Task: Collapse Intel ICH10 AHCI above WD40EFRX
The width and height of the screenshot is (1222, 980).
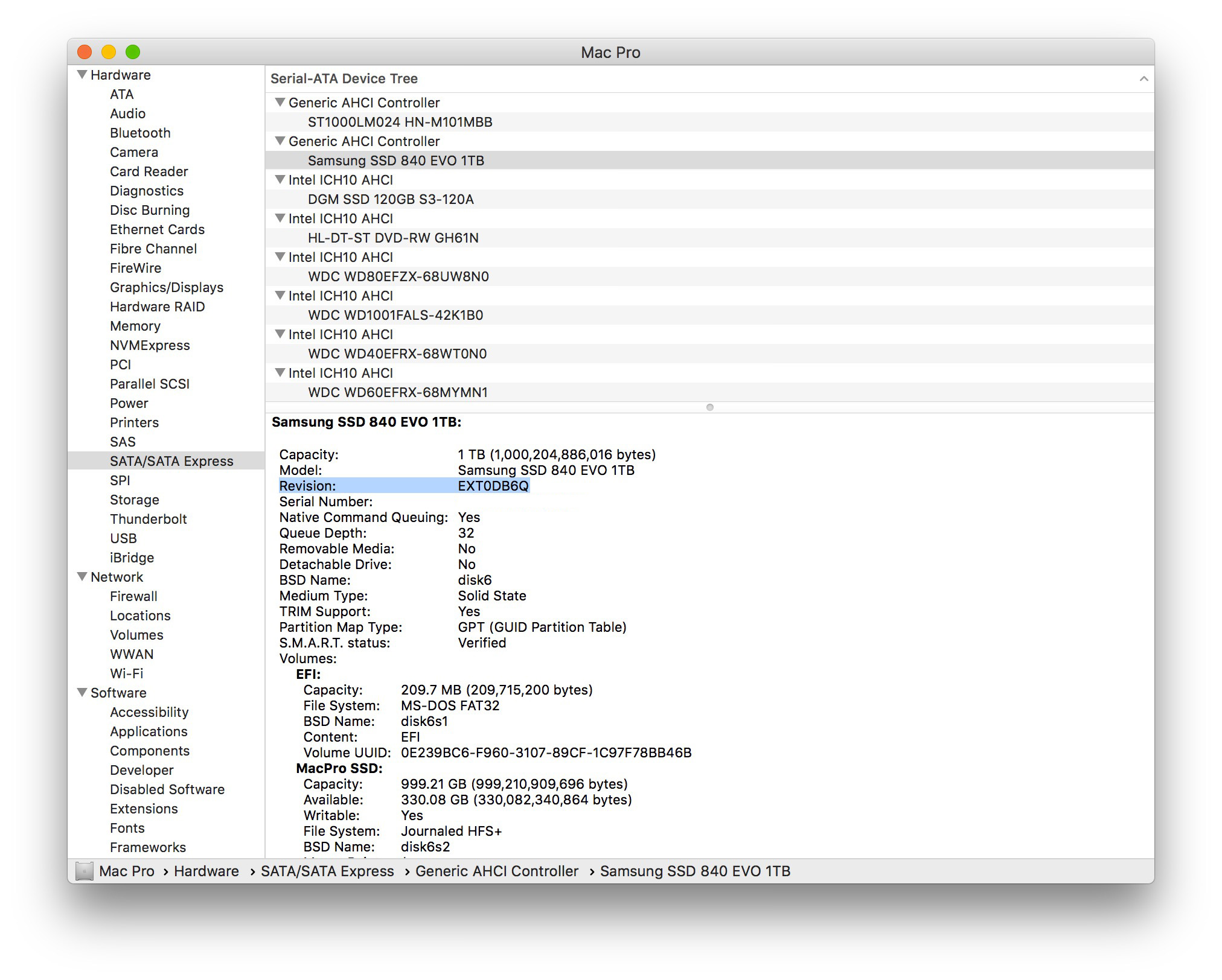Action: 280,334
